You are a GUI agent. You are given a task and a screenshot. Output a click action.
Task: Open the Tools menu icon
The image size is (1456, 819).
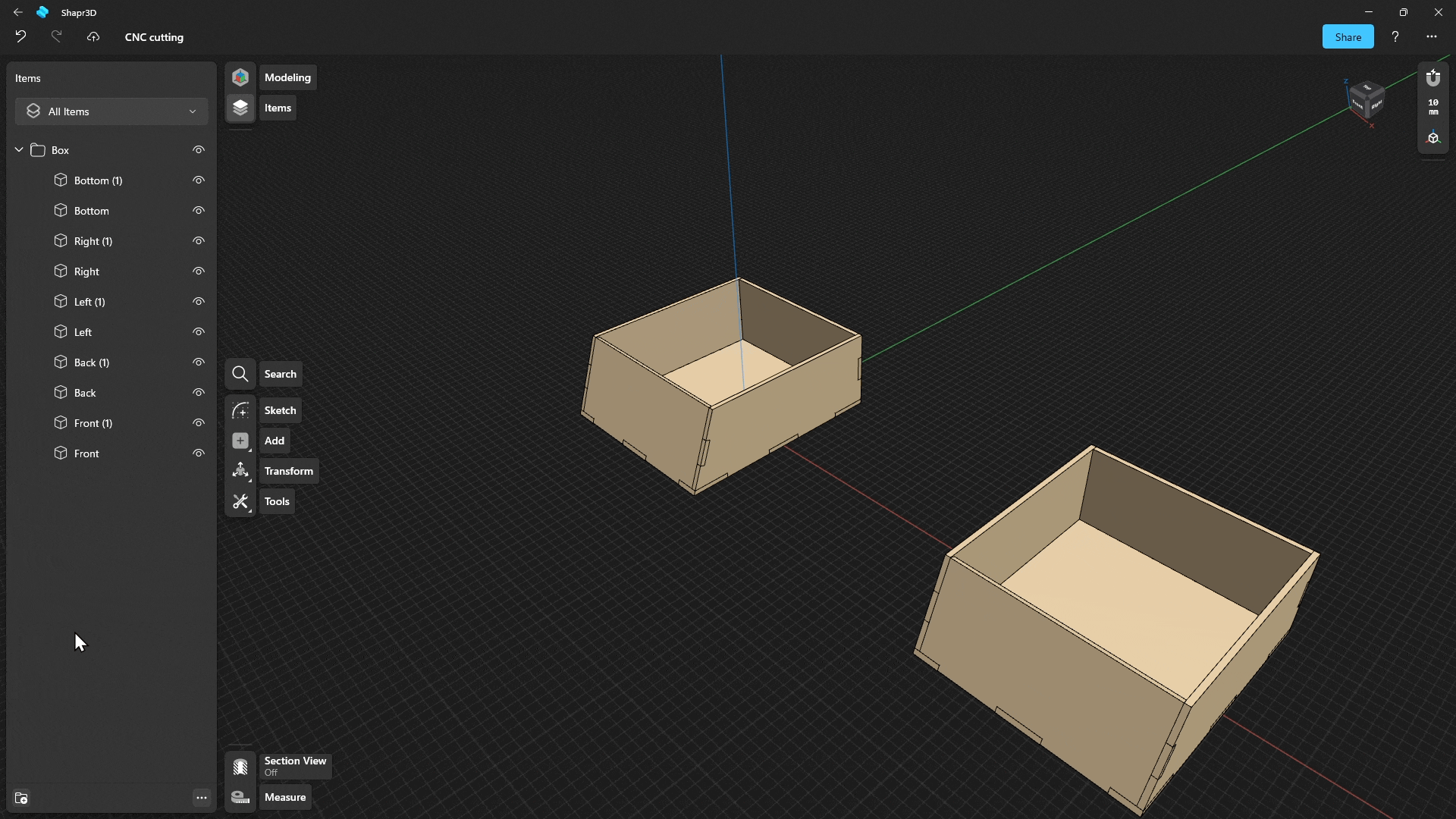(x=240, y=501)
